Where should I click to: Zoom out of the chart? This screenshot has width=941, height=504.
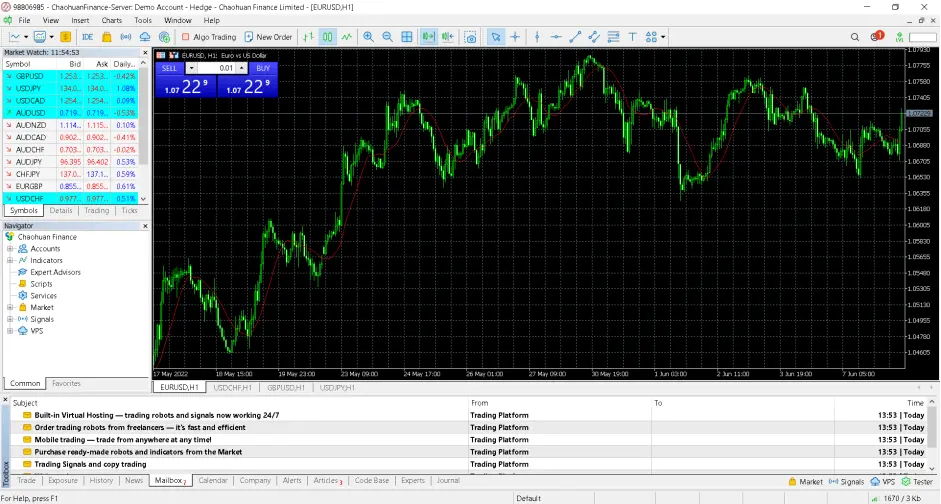pyautogui.click(x=388, y=37)
